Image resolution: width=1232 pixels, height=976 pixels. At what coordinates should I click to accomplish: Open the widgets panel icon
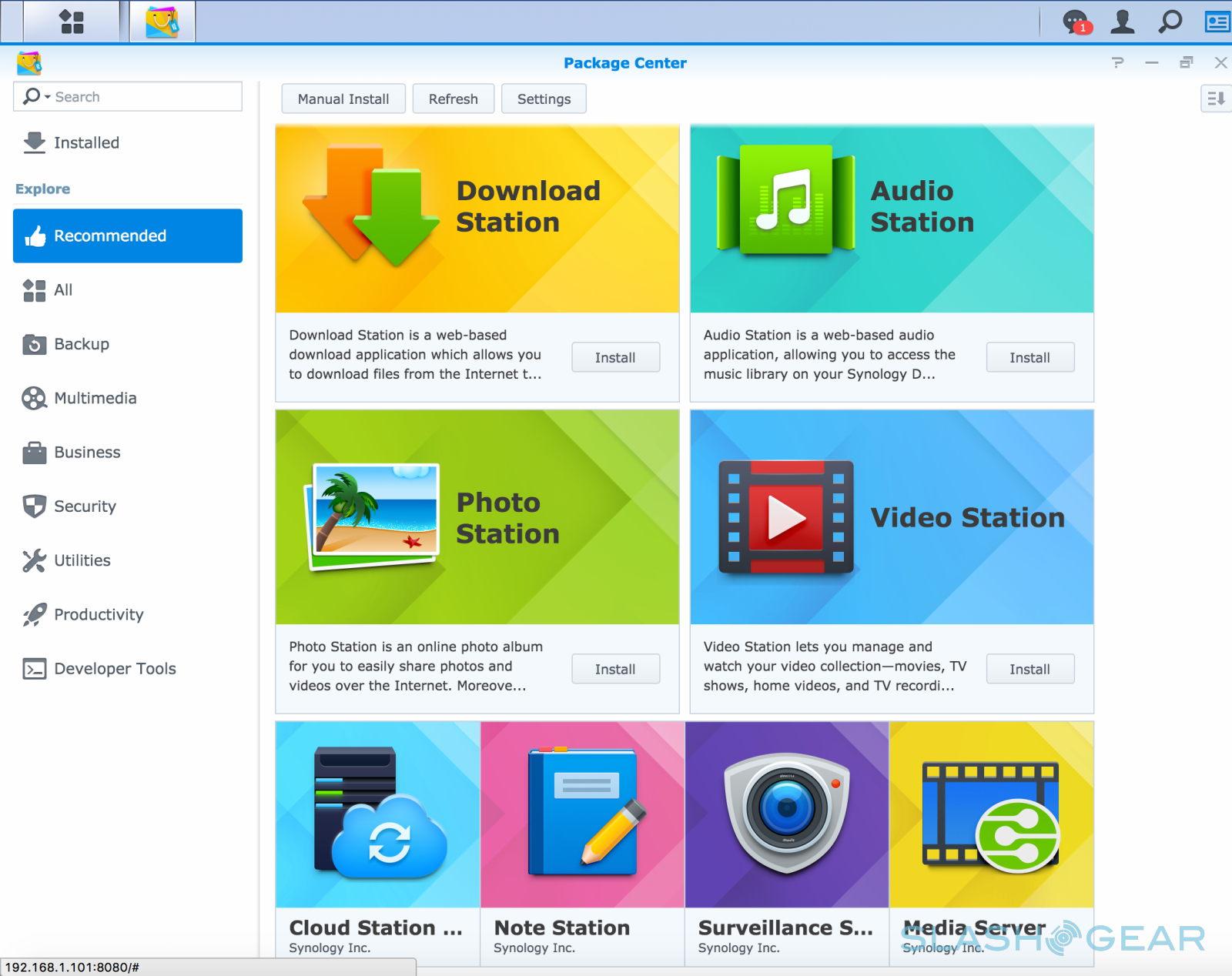(1217, 22)
